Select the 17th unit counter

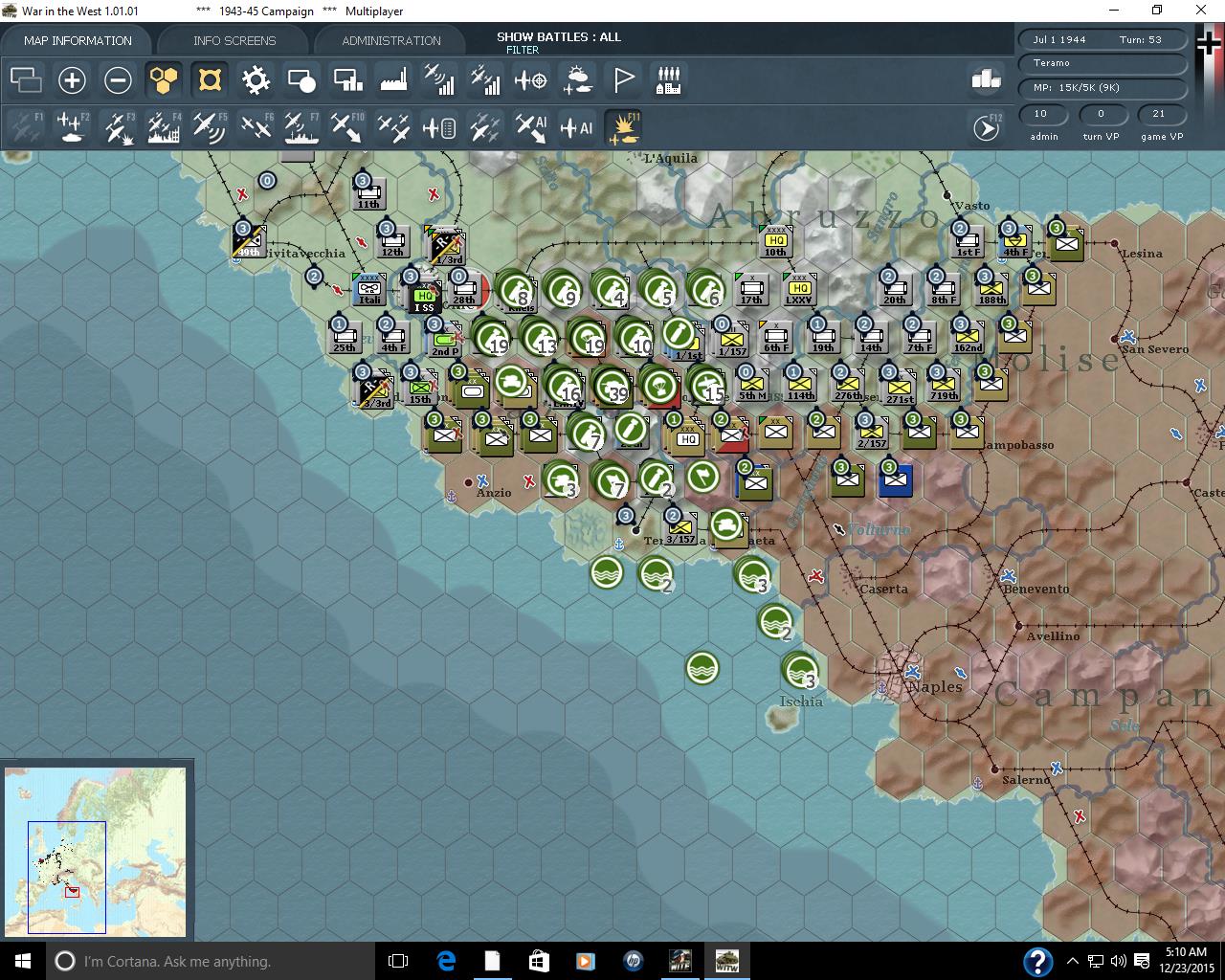pos(752,289)
